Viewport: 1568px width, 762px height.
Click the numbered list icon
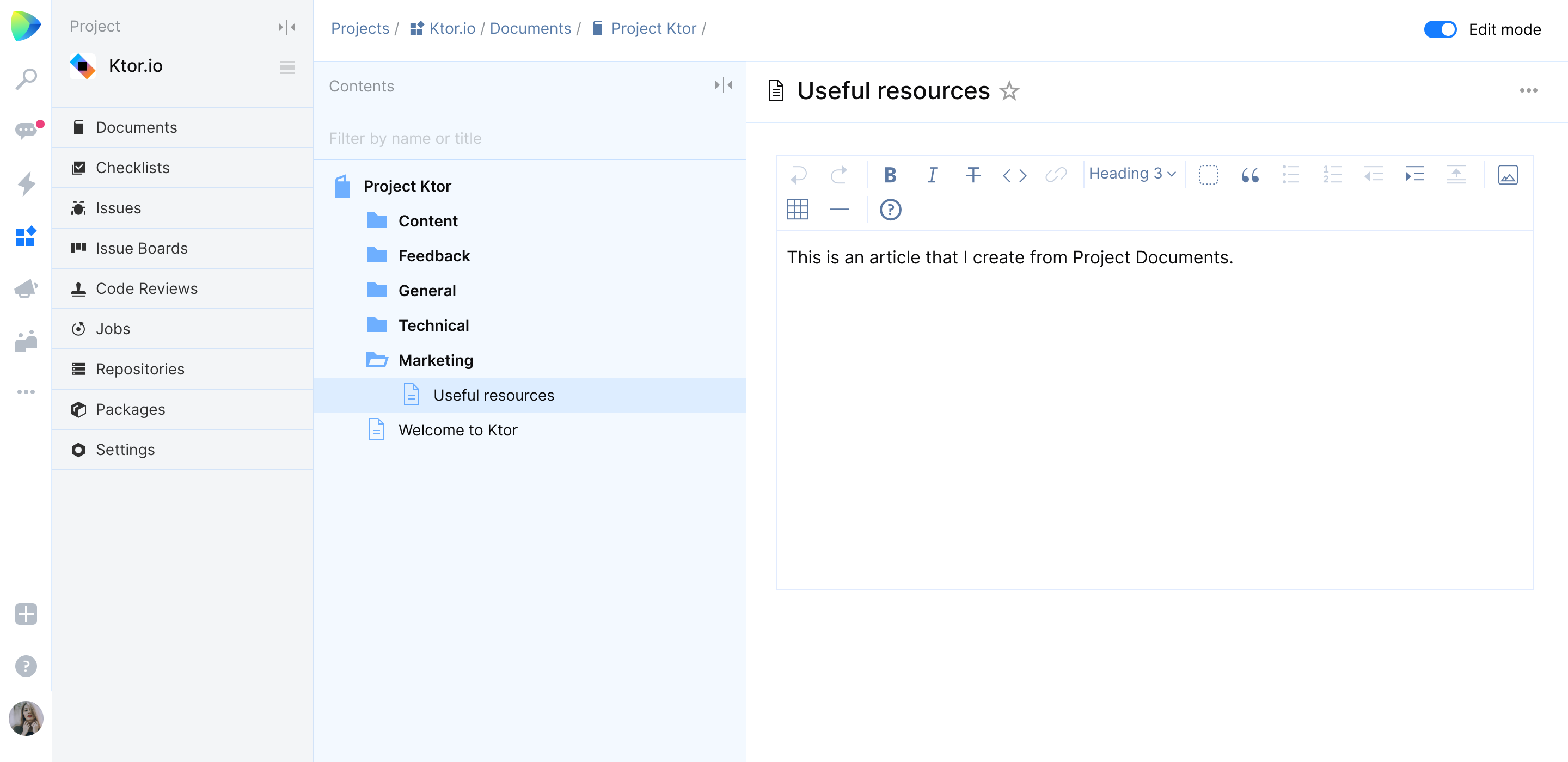pos(1332,175)
